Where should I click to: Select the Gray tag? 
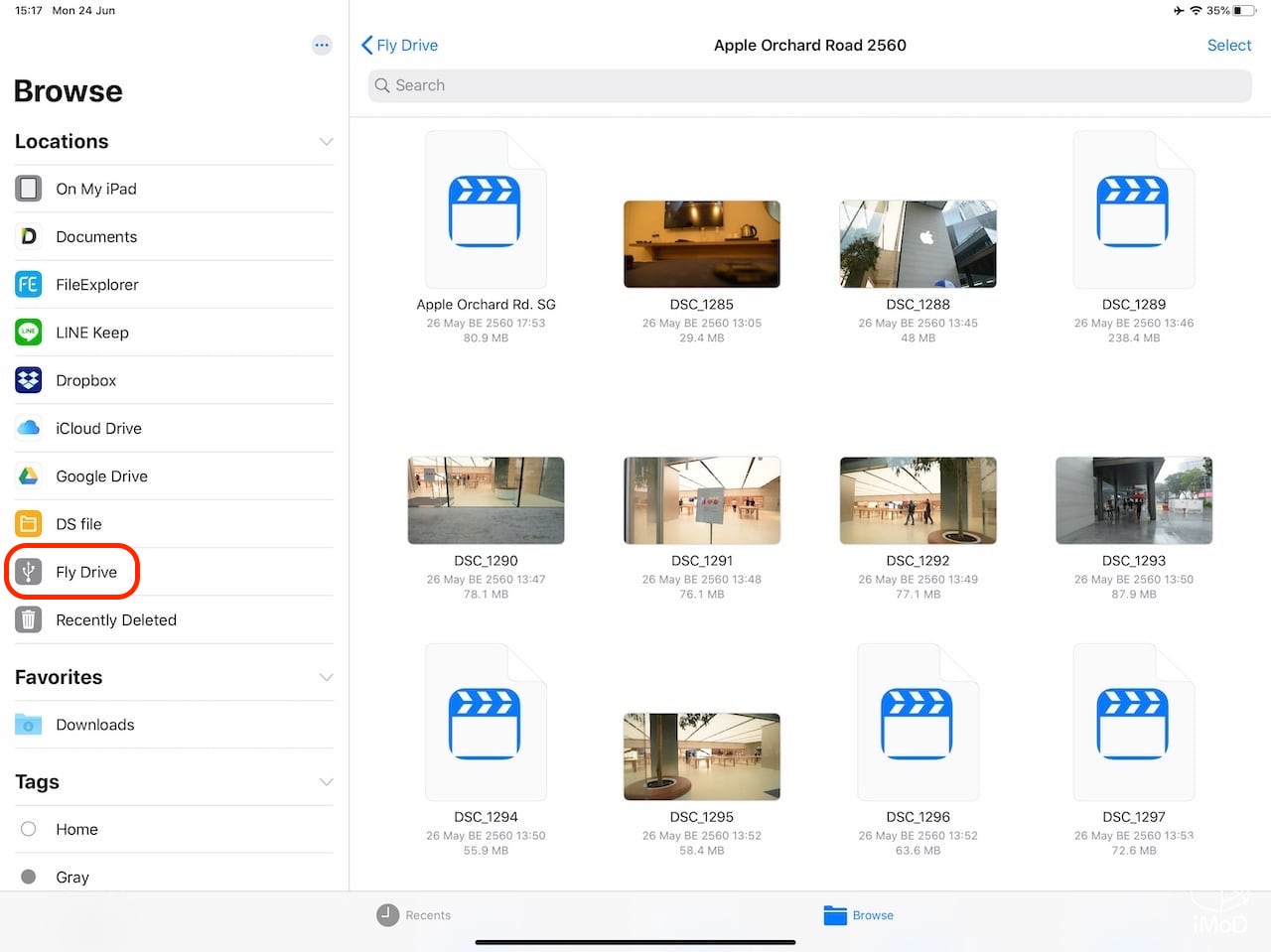click(x=72, y=877)
